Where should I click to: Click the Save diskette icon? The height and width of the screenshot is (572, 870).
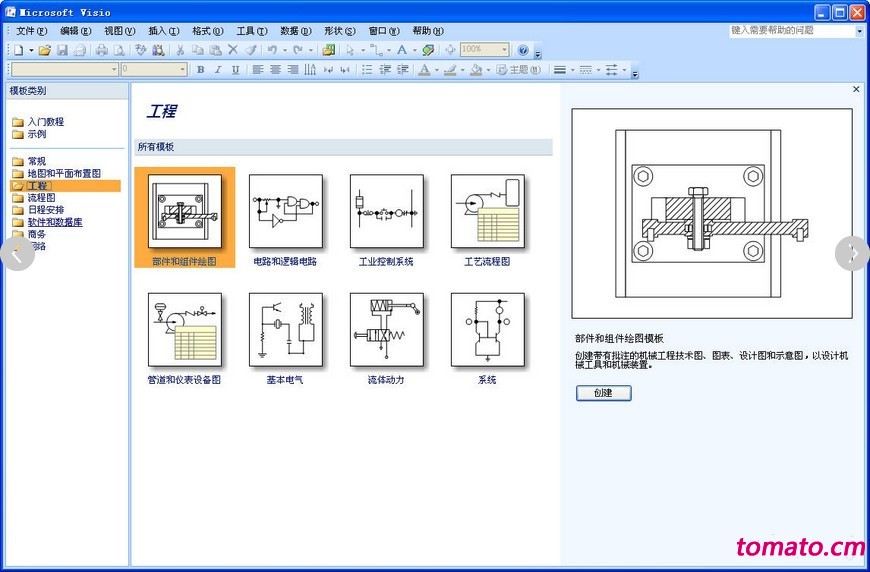click(x=62, y=50)
